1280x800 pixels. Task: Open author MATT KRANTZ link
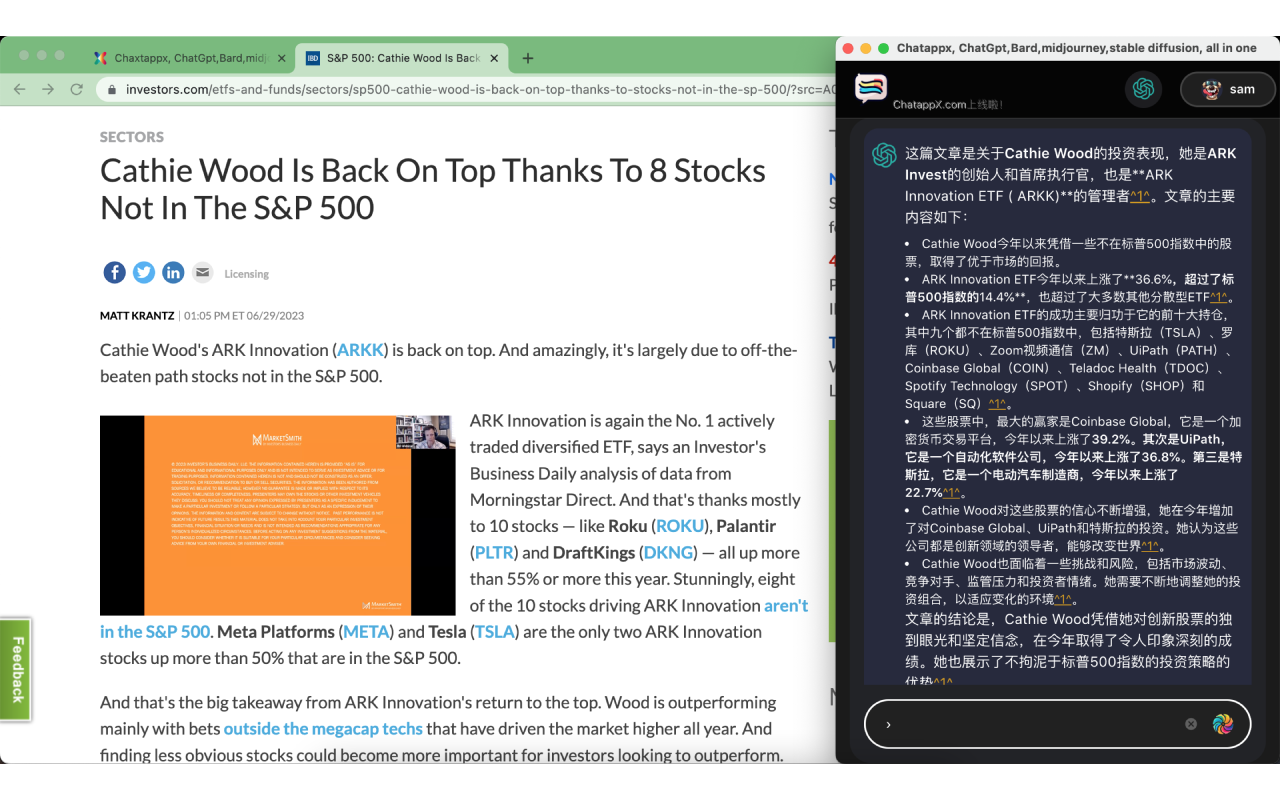137,316
